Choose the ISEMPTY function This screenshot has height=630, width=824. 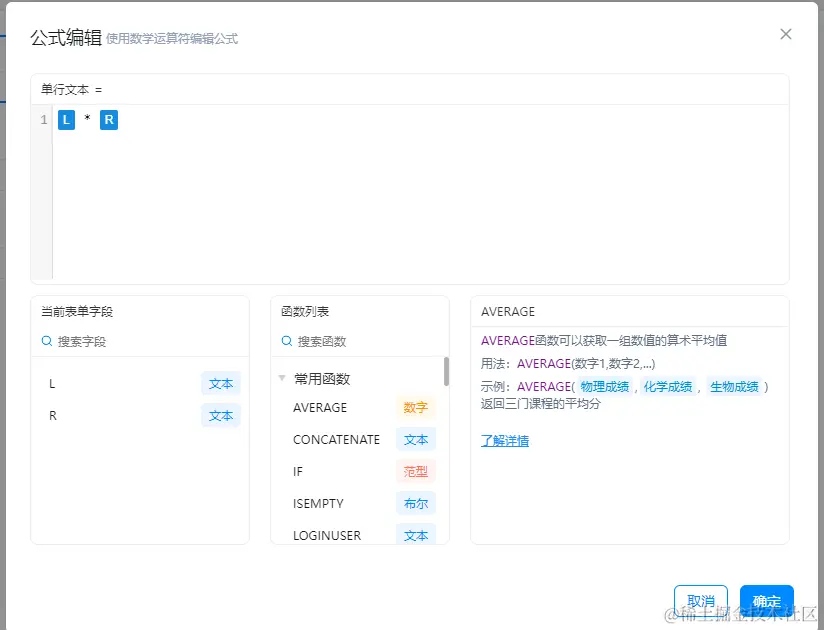318,504
